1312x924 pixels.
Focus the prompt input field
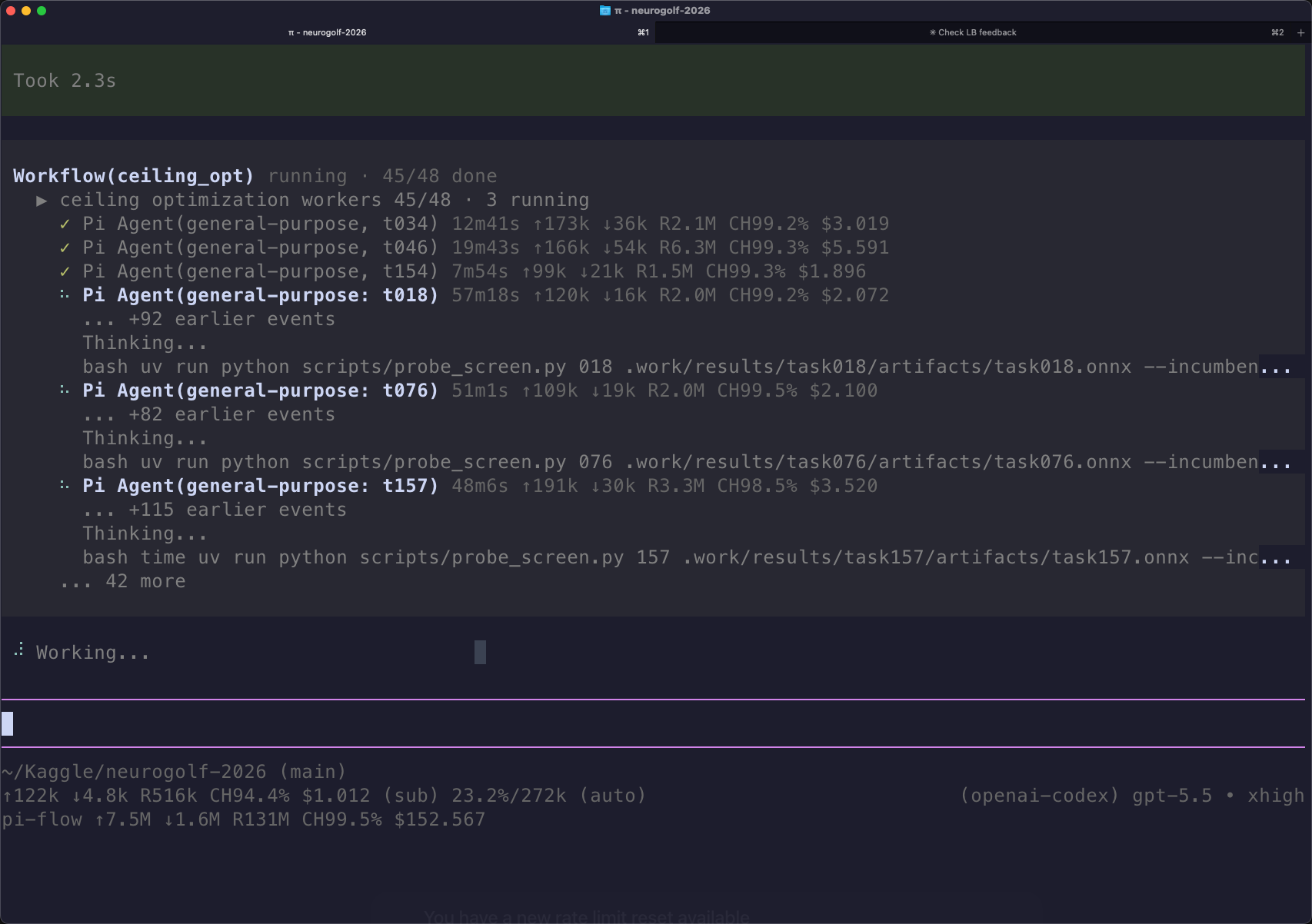coord(653,723)
